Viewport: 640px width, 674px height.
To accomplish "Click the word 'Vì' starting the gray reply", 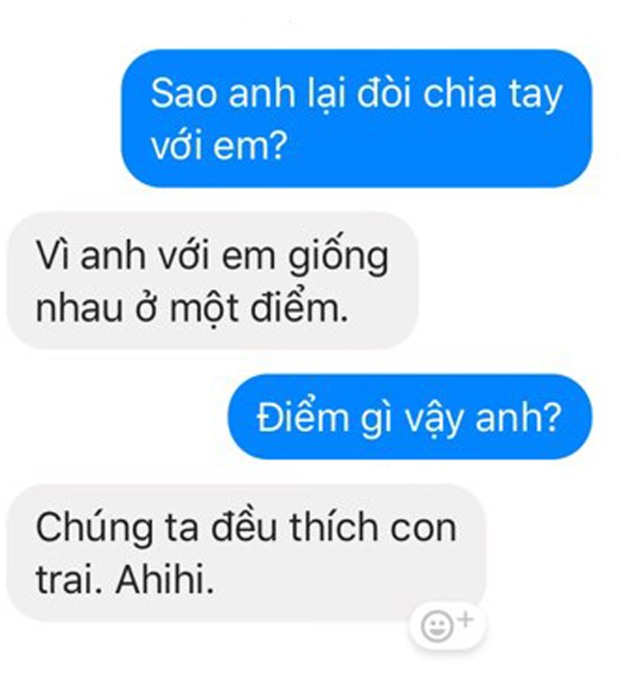I will pos(53,255).
